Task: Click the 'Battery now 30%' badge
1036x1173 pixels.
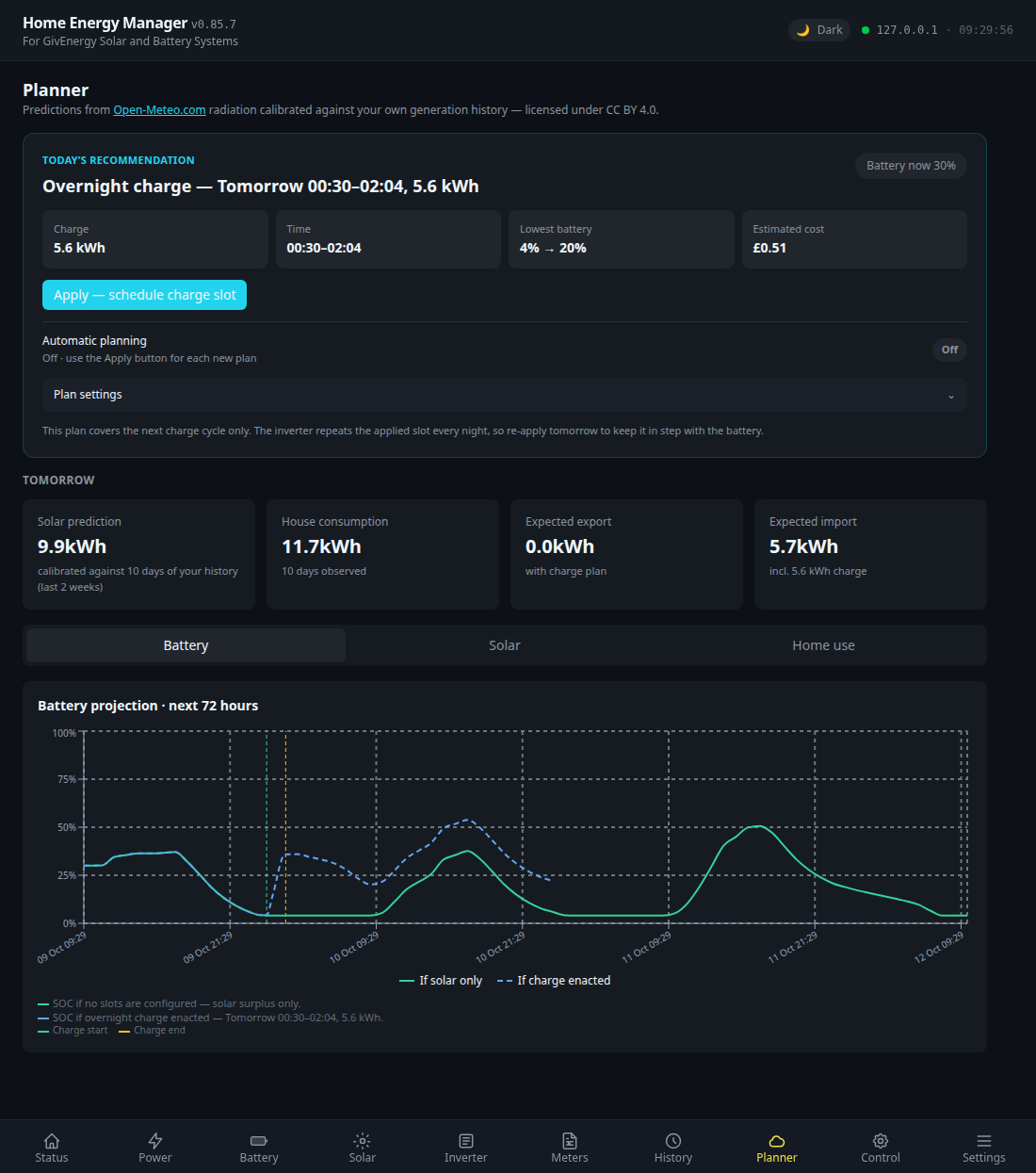Action: [x=911, y=166]
